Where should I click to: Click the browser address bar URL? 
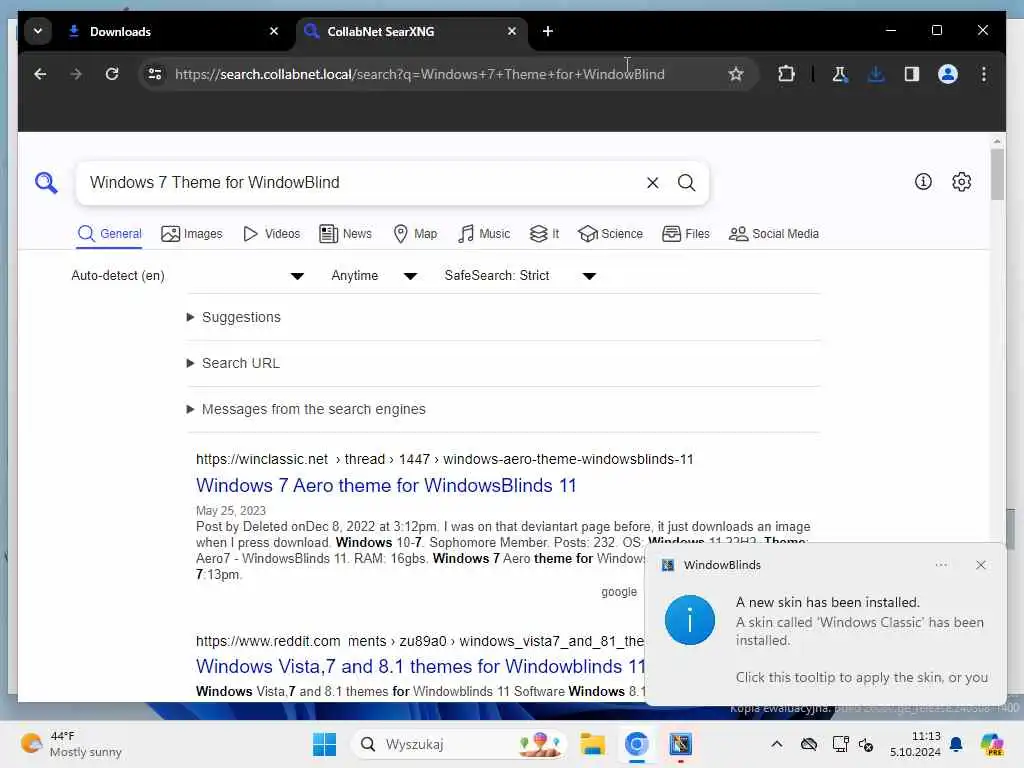(419, 74)
